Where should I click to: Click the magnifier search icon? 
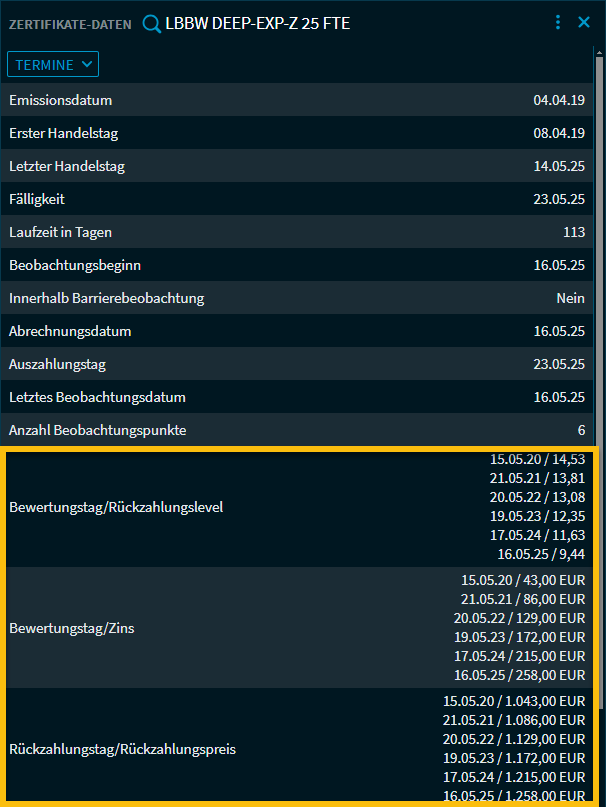152,23
